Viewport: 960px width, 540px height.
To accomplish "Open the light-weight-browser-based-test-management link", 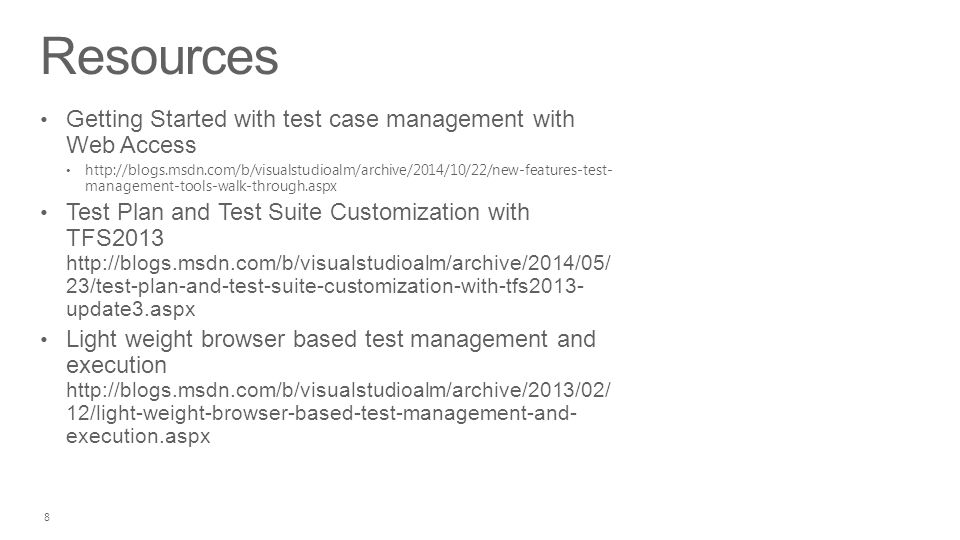I will click(338, 413).
